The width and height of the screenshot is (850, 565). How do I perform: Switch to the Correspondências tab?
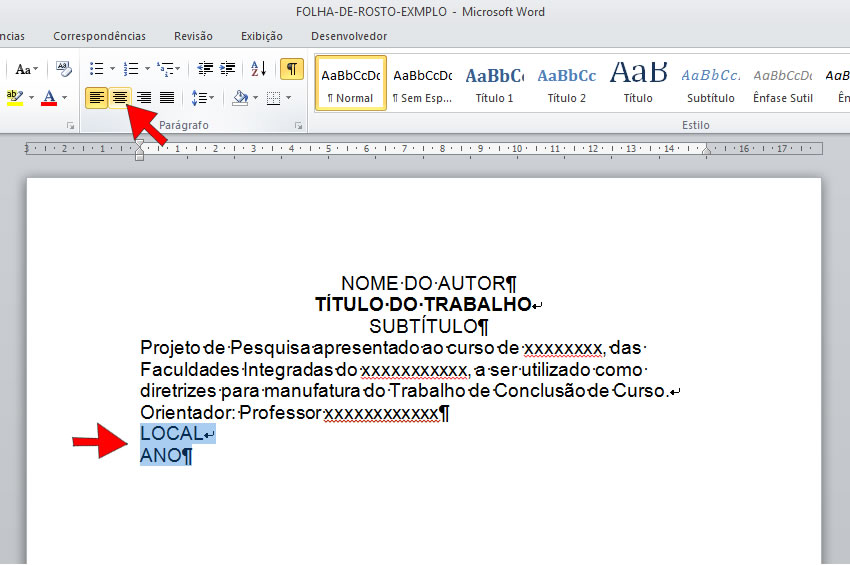coord(99,36)
